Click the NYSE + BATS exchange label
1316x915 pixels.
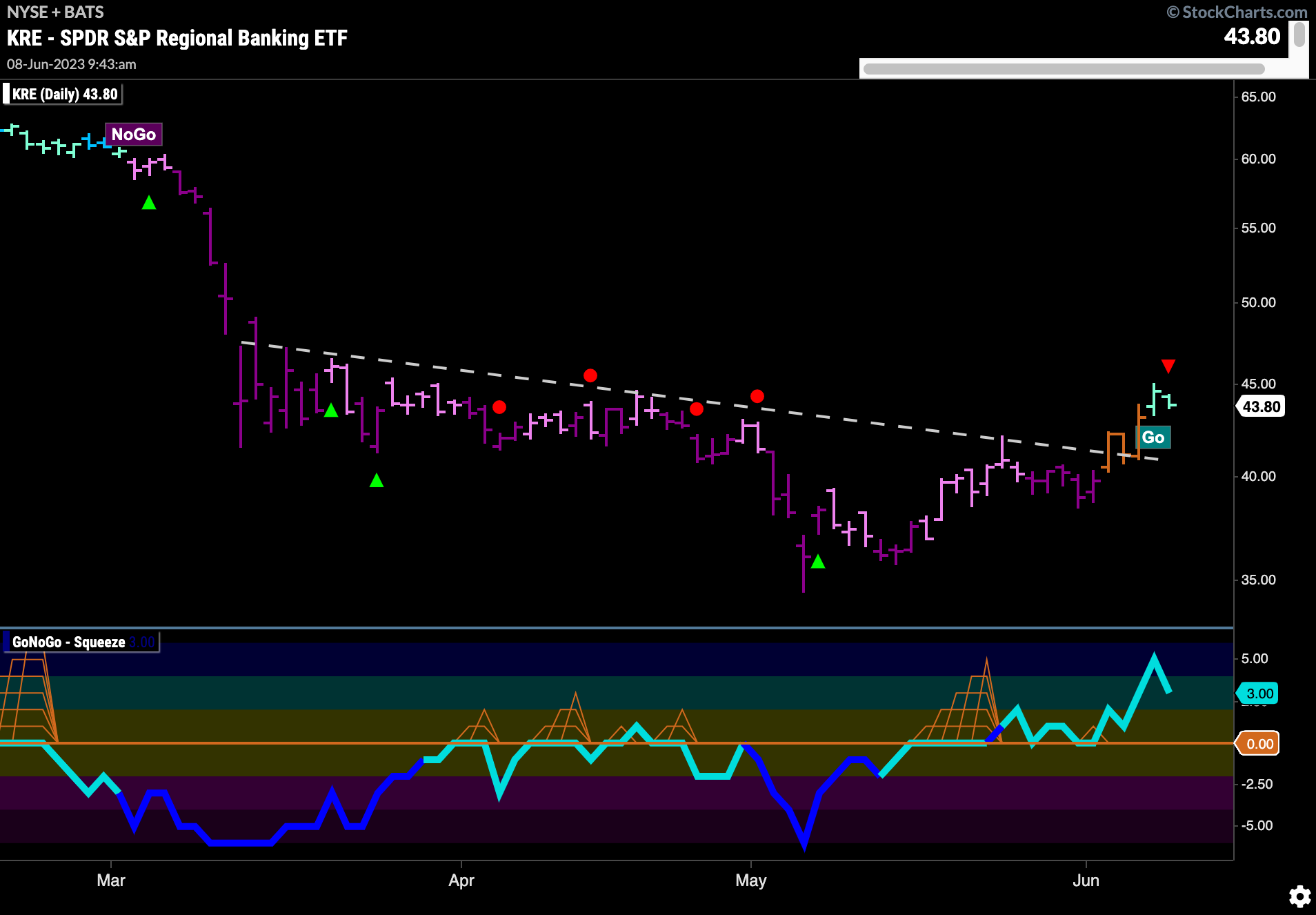pyautogui.click(x=55, y=12)
